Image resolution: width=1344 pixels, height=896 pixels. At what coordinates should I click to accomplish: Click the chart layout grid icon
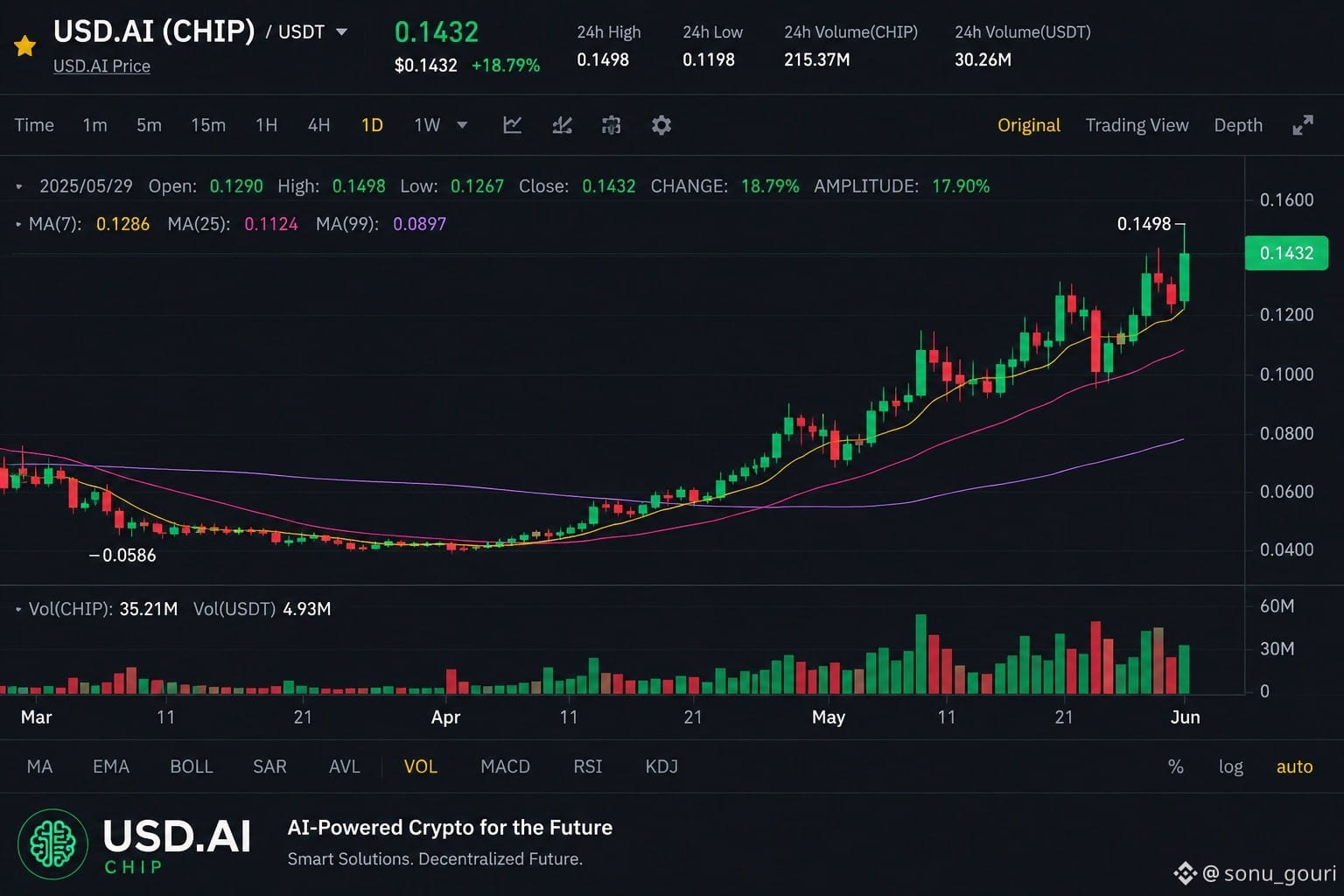(612, 125)
